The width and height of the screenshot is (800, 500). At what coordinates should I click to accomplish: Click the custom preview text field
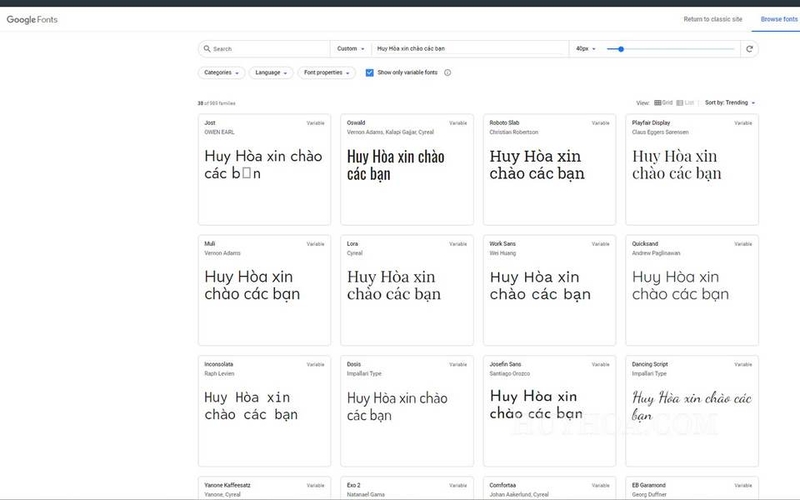click(469, 48)
